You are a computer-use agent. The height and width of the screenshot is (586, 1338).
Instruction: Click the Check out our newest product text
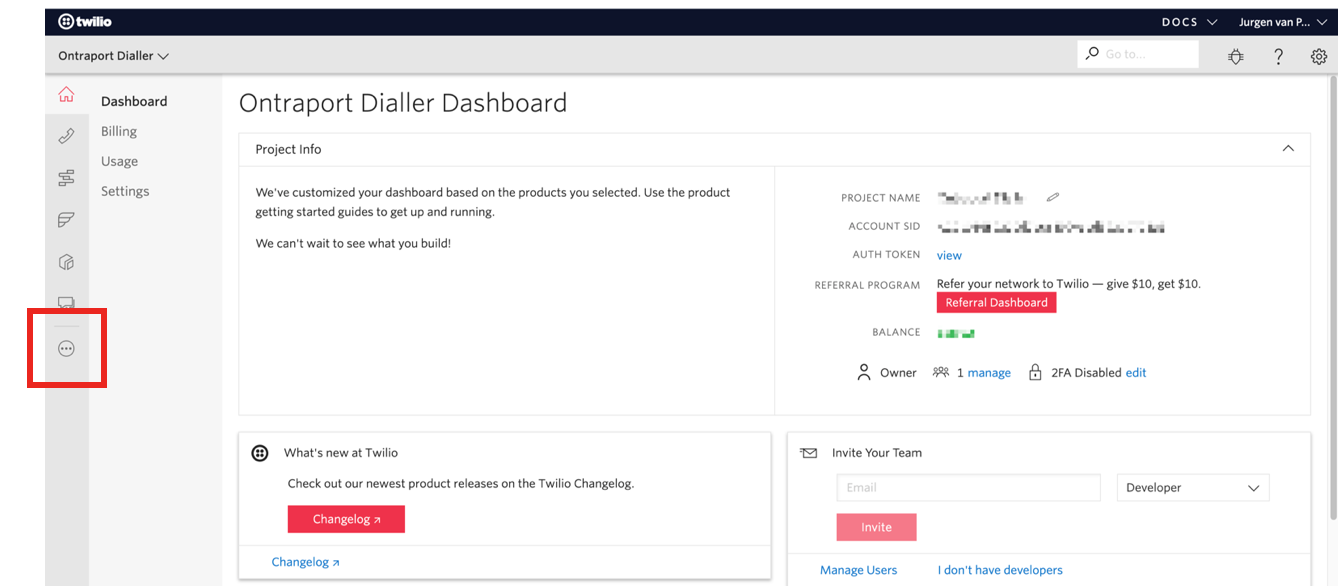461,483
